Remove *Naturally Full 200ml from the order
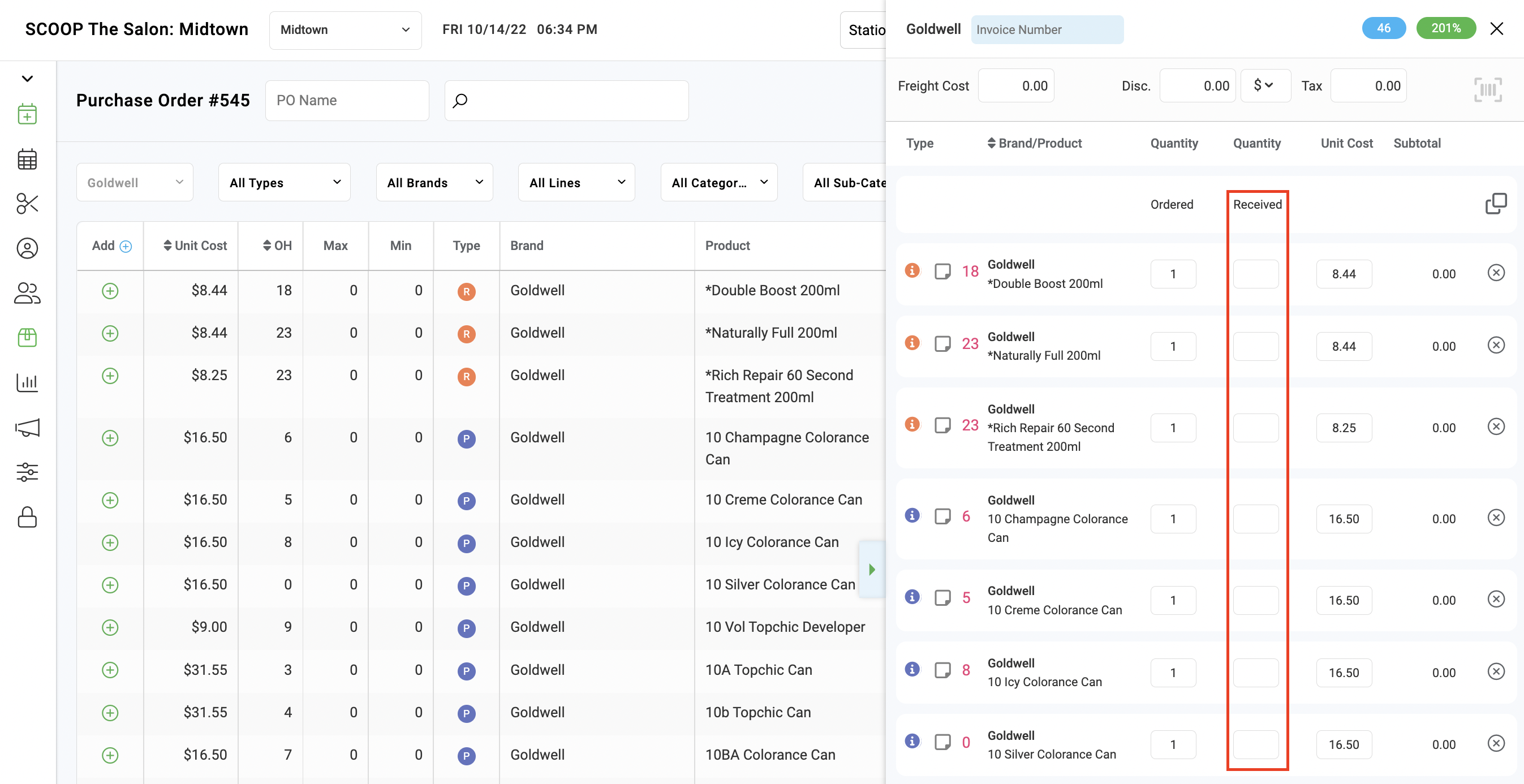Image resolution: width=1524 pixels, height=784 pixels. pos(1496,345)
